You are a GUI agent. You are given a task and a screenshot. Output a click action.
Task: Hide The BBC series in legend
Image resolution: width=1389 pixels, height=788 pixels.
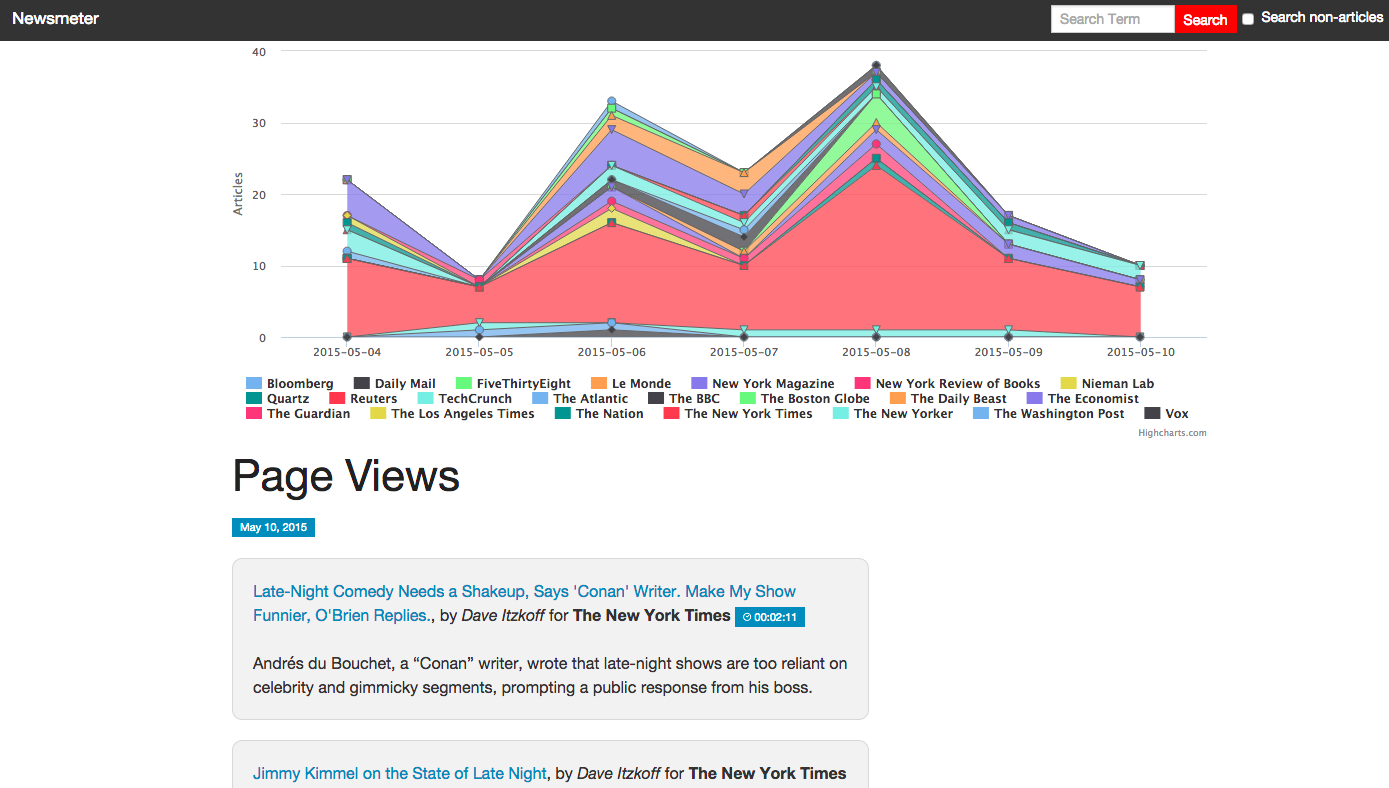pos(683,399)
